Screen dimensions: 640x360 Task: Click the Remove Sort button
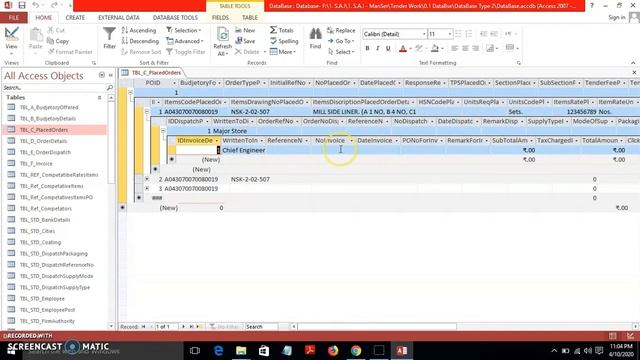point(141,52)
